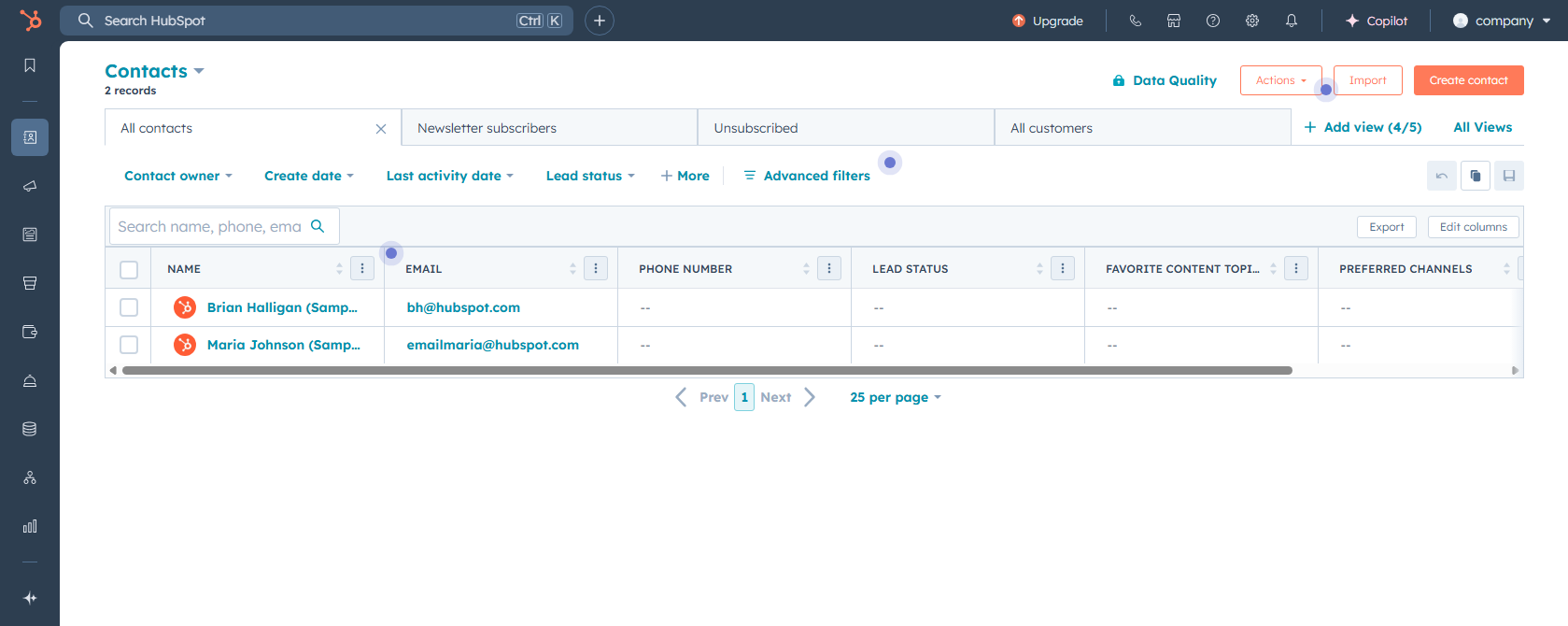
Task: Check the Maria Johnson row checkbox
Action: 129,345
